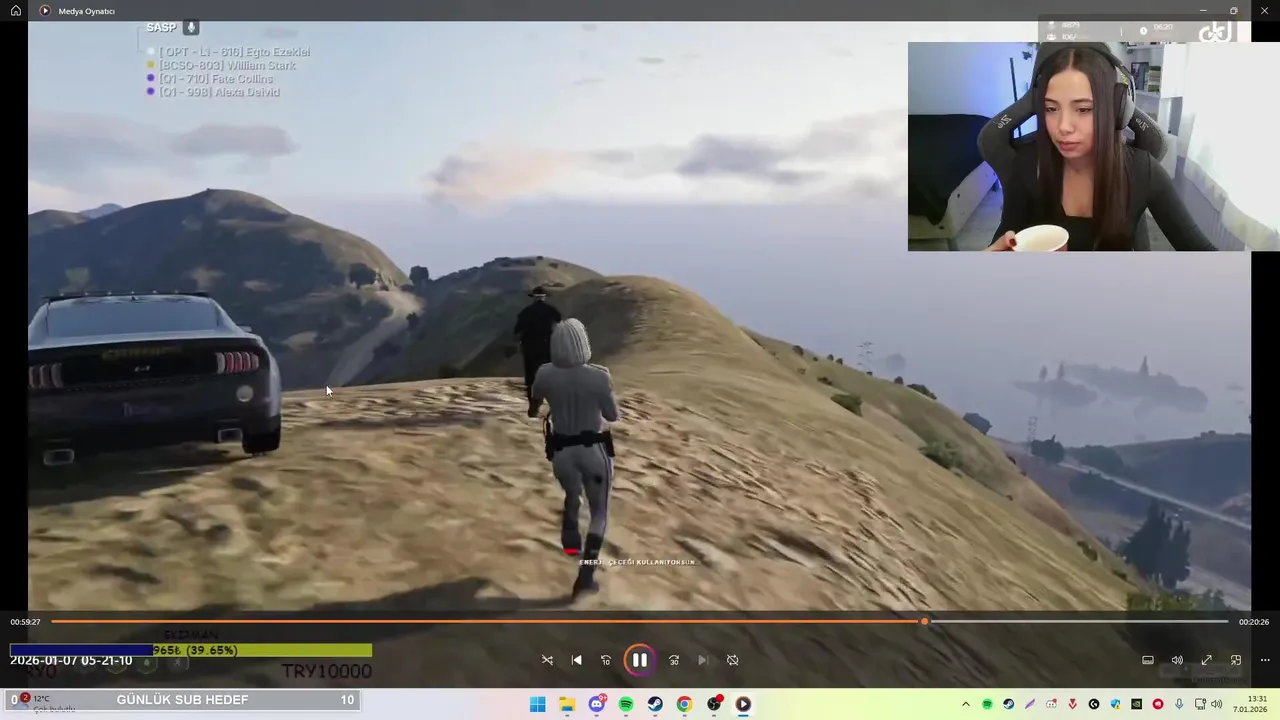Open the Windows Start menu
The height and width of the screenshot is (720, 1280).
point(537,704)
